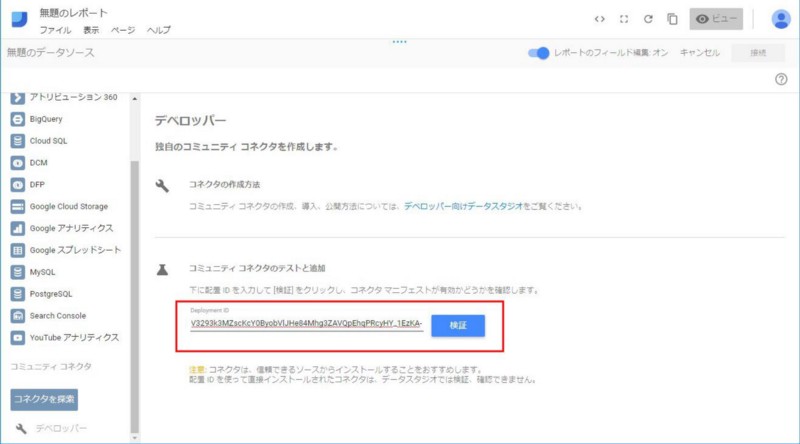This screenshot has height=444, width=800.
Task: Select the DFP connector icon
Action: pyautogui.click(x=17, y=185)
